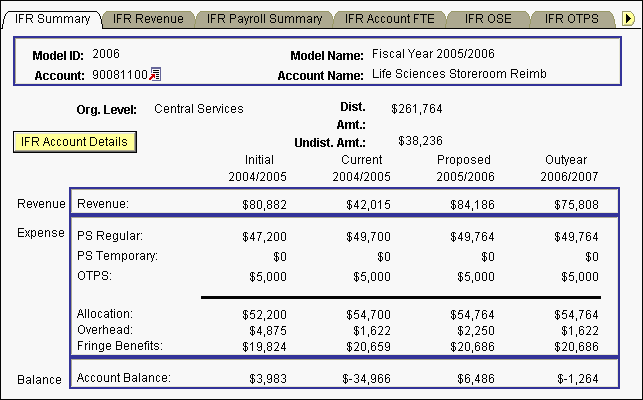This screenshot has width=643, height=400.
Task: Select the IFR Account FTE tab
Action: point(389,18)
